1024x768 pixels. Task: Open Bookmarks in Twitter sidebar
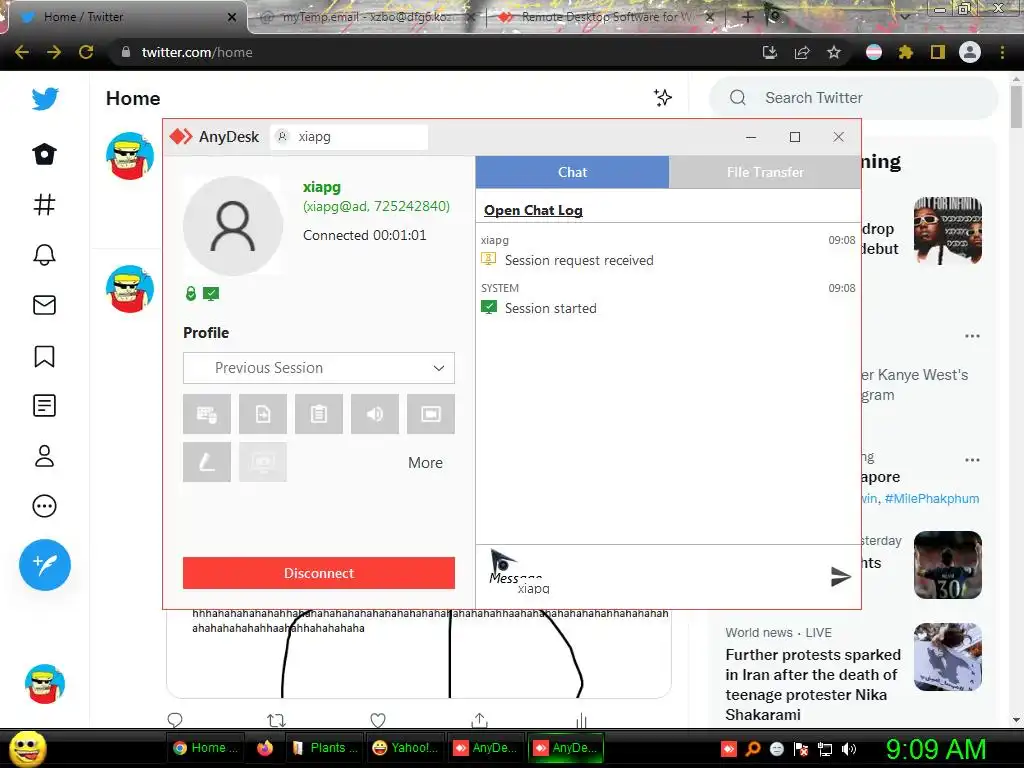44,356
